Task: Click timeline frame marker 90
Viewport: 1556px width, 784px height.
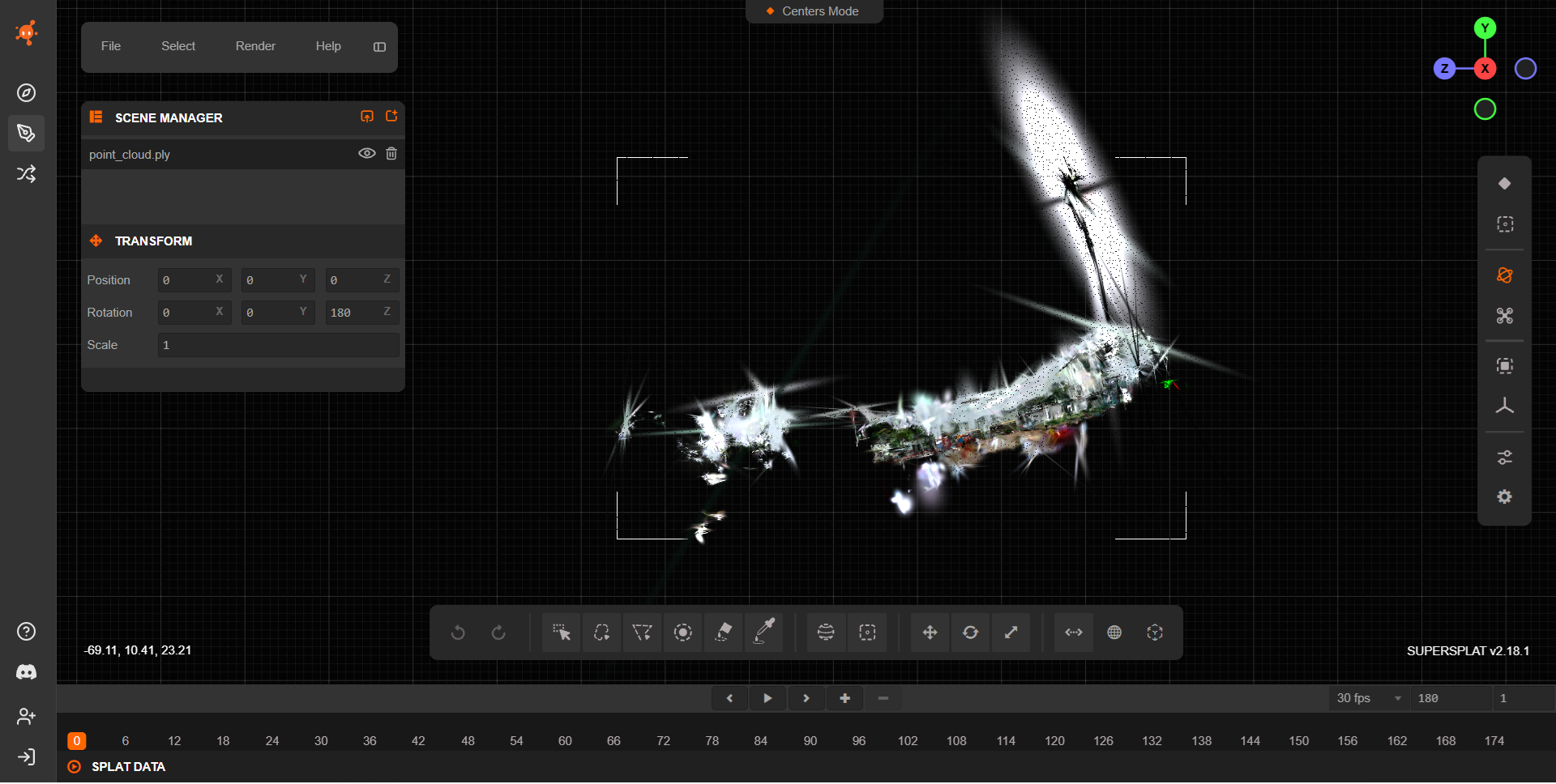Action: point(810,741)
